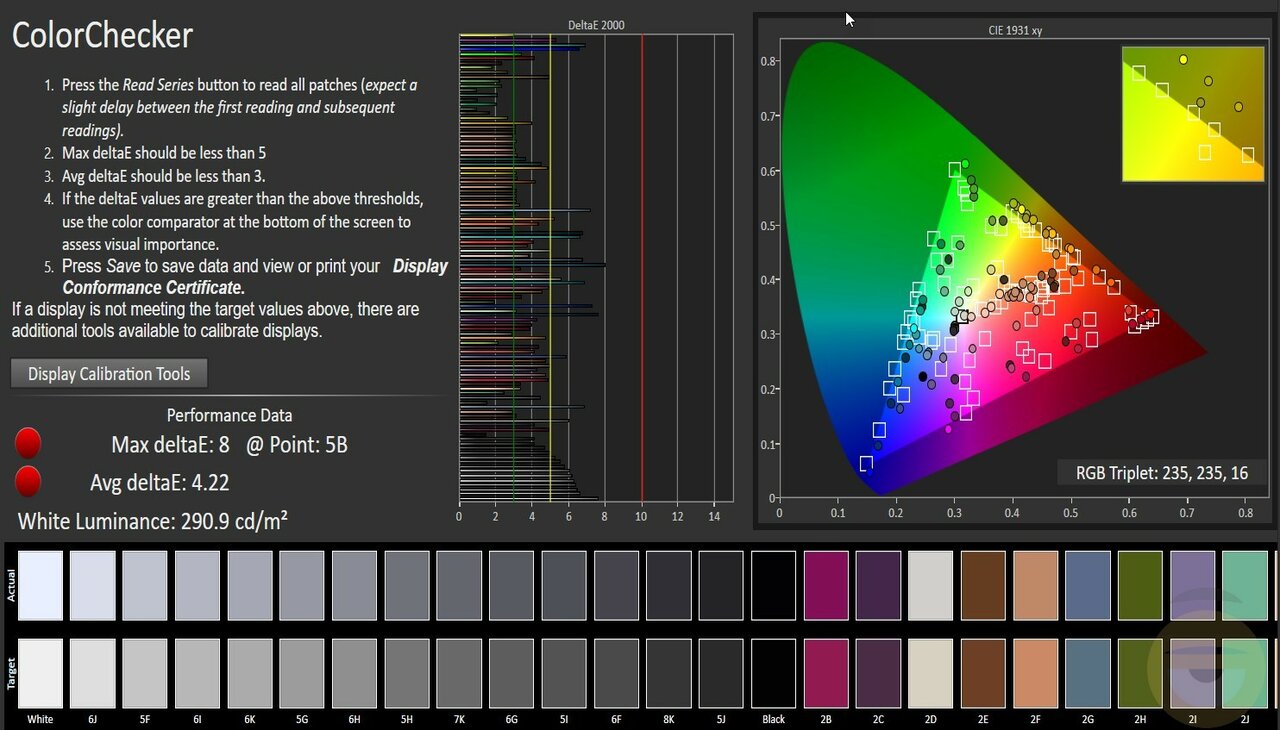Select the Target swatch for patch 5G
Image resolution: width=1280 pixels, height=730 pixels.
302,674
